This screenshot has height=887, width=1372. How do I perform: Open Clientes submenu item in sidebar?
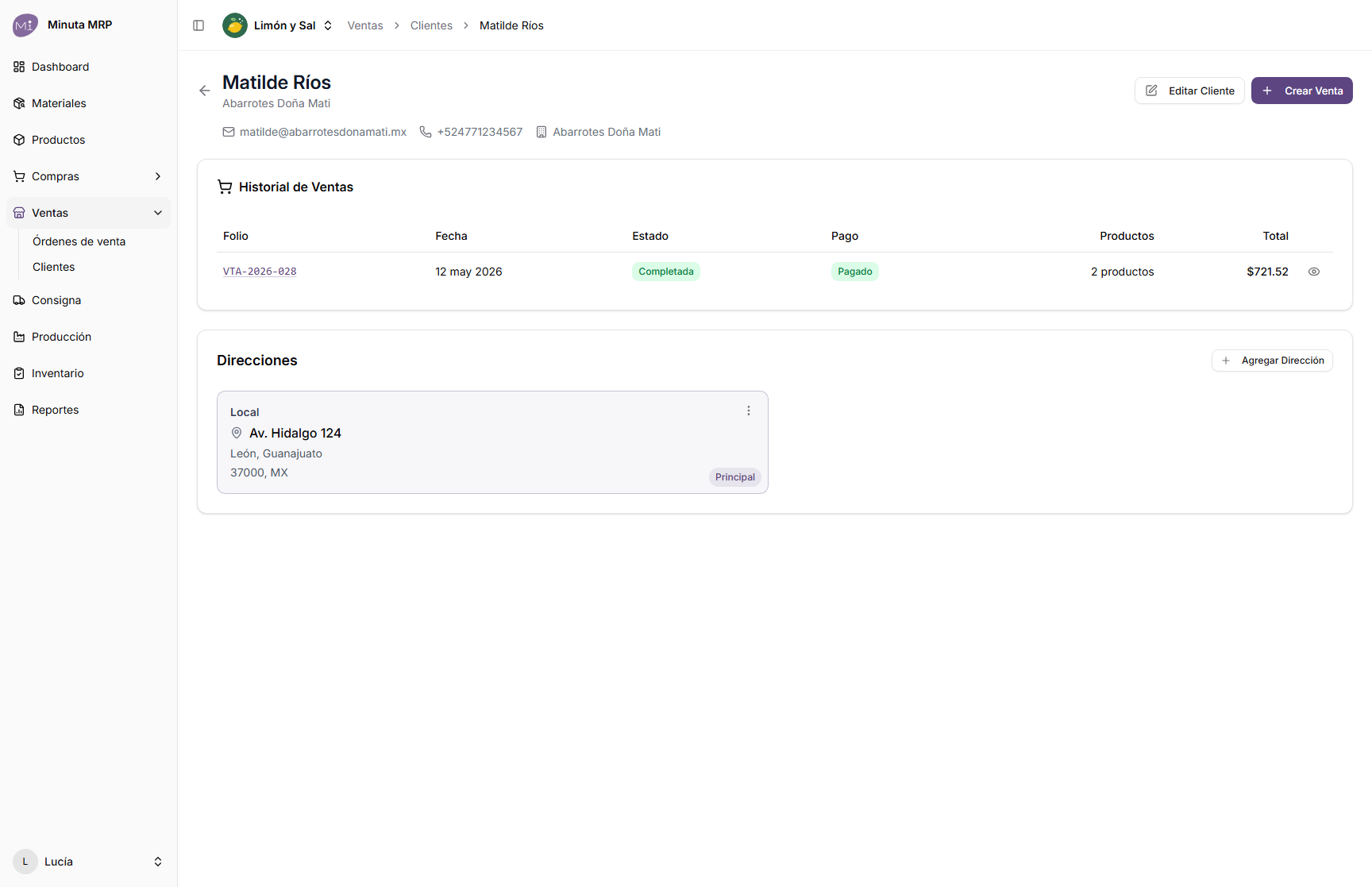[x=53, y=267]
